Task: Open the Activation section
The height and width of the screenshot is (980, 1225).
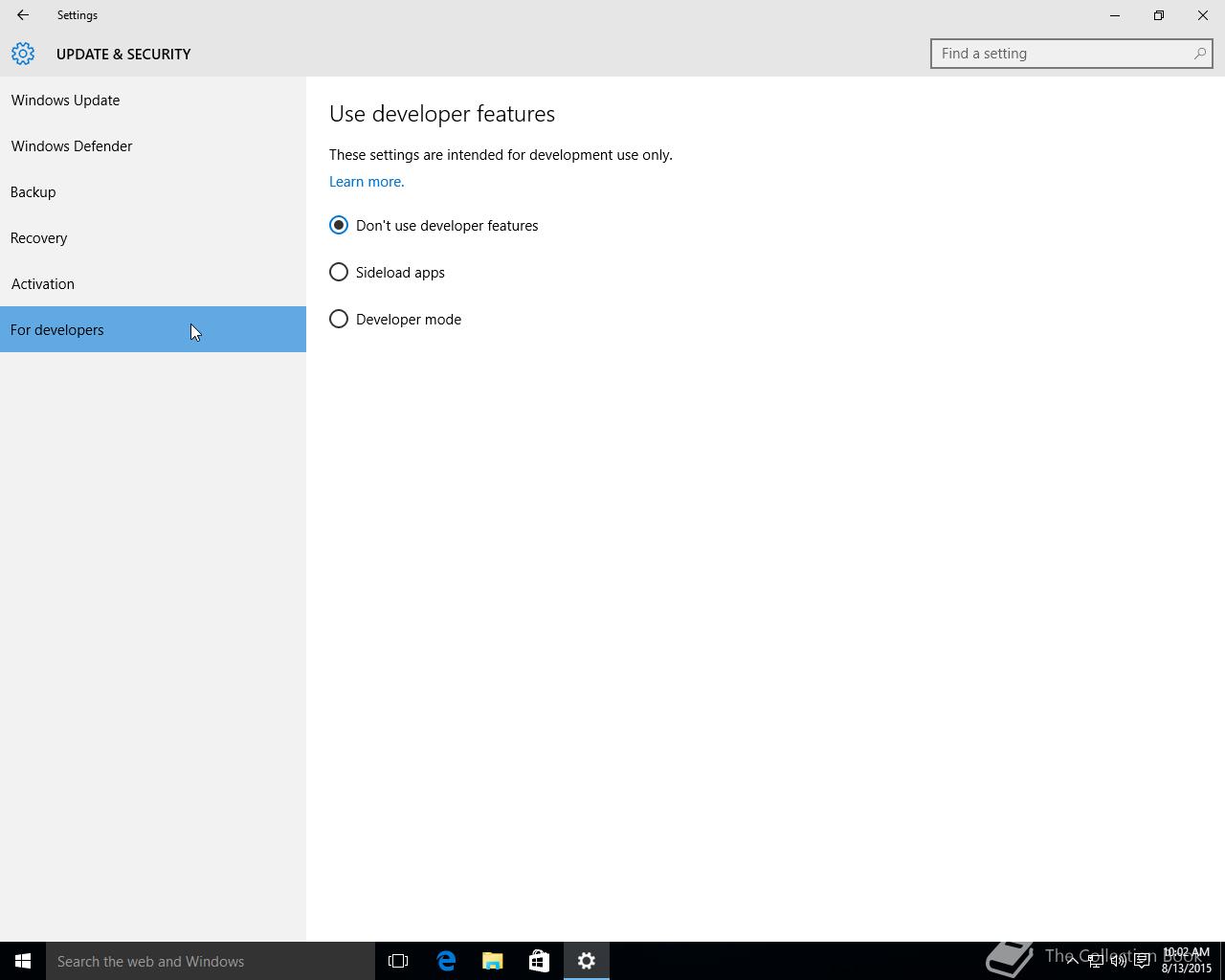Action: 153,284
